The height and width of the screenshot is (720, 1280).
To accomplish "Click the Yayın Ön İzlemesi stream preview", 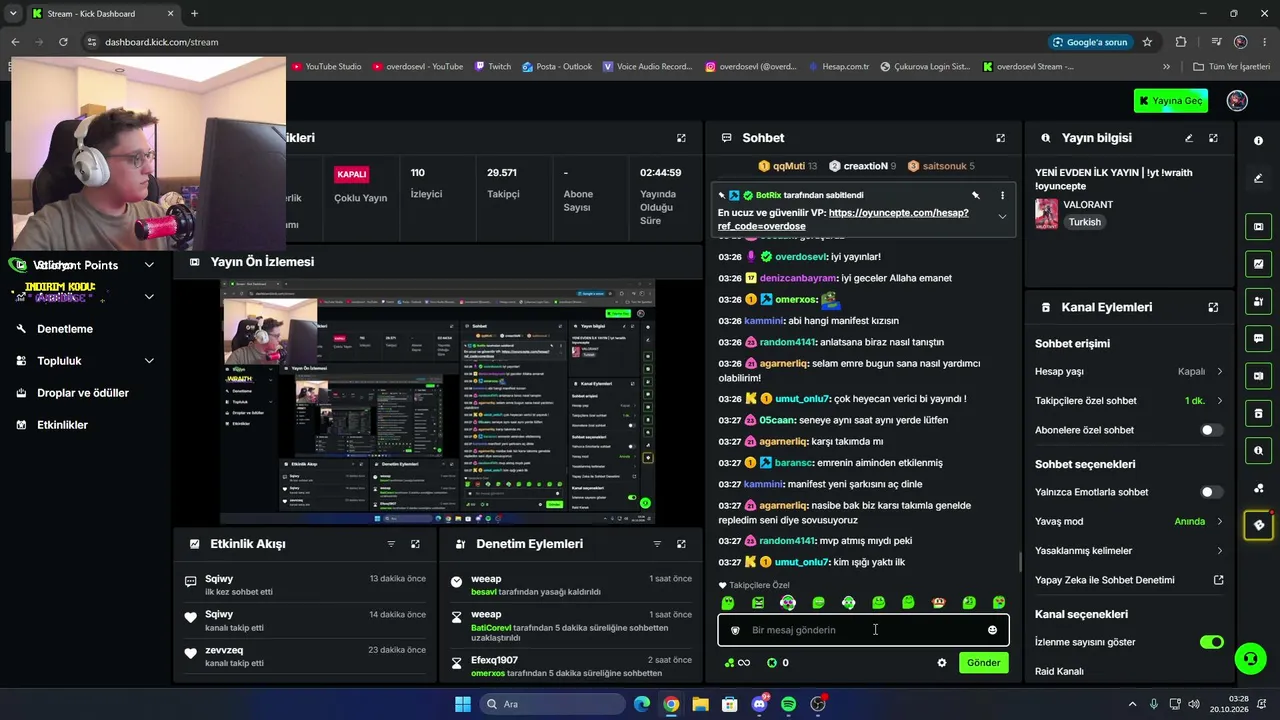I will coord(437,402).
